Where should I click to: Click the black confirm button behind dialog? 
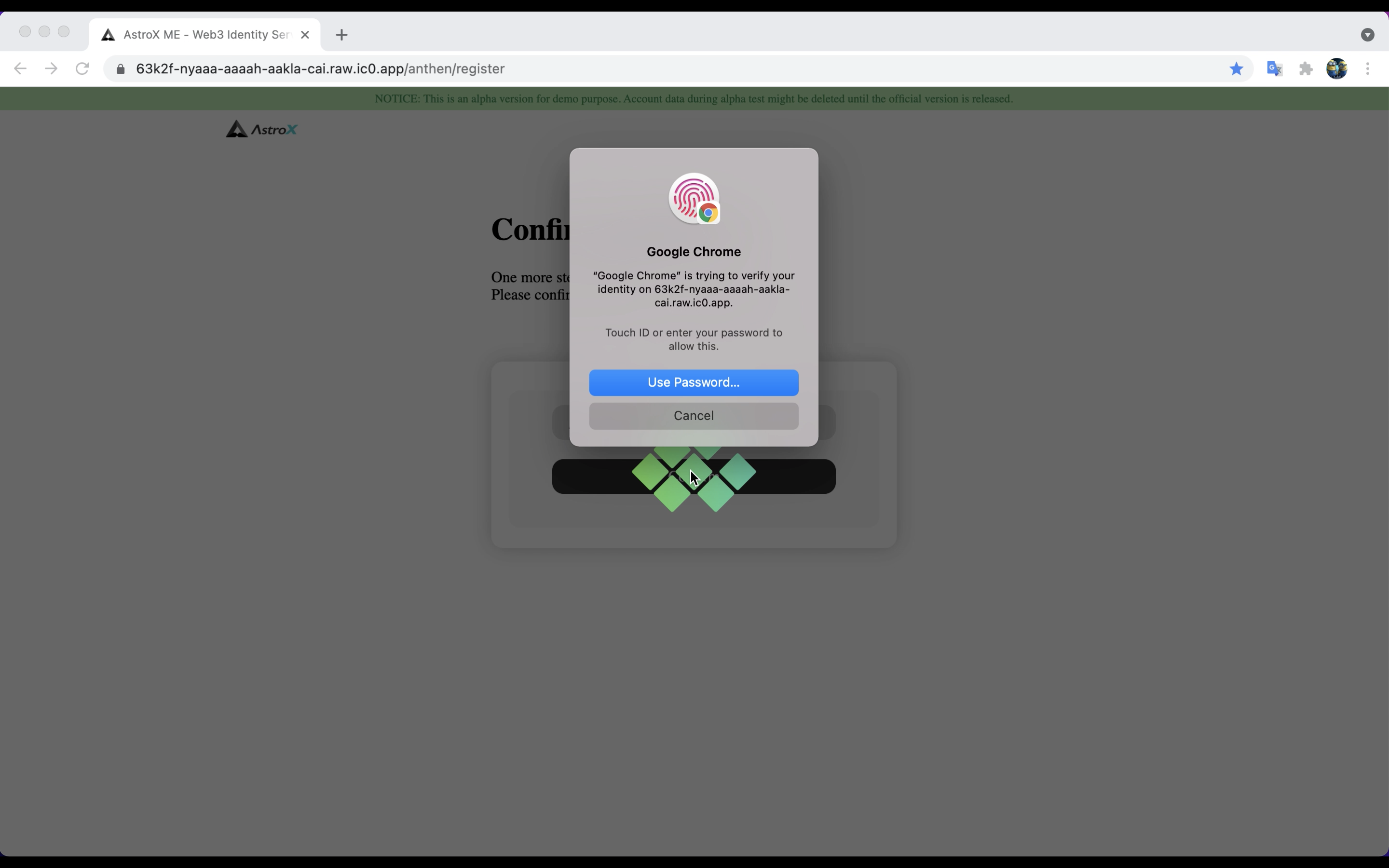coord(694,476)
